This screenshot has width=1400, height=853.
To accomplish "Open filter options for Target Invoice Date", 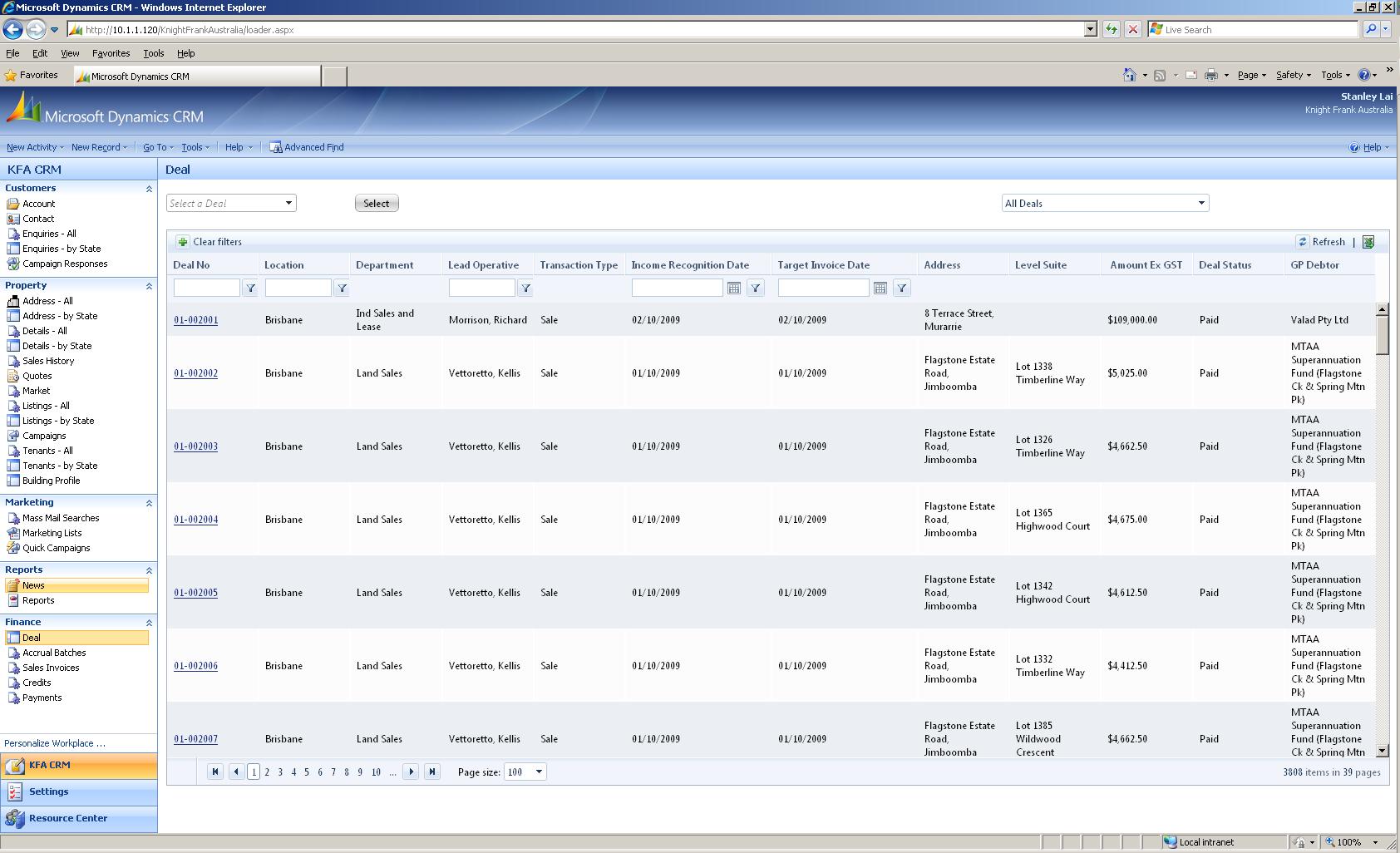I will pos(902,288).
